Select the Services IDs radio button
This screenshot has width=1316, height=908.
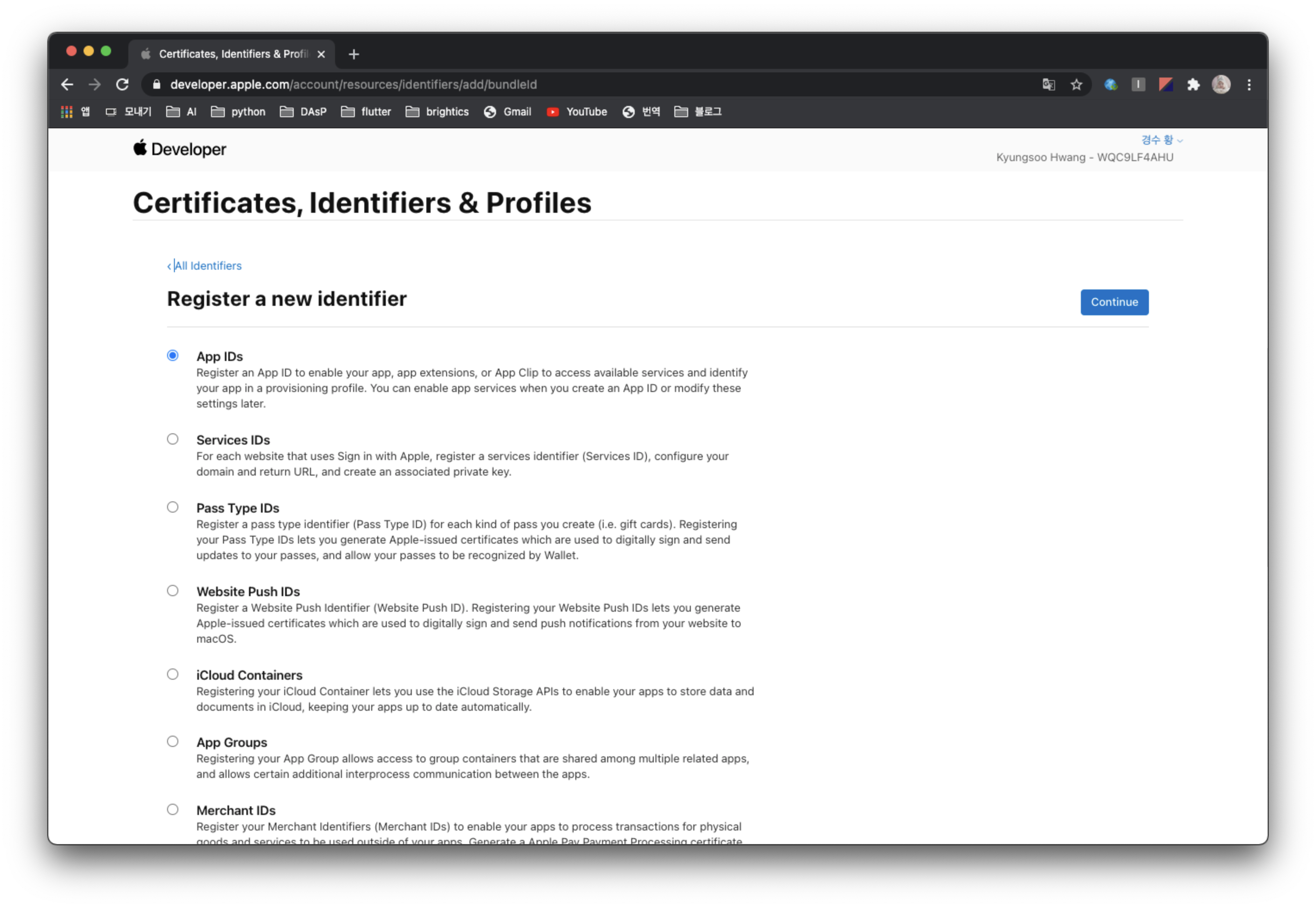[x=172, y=439]
